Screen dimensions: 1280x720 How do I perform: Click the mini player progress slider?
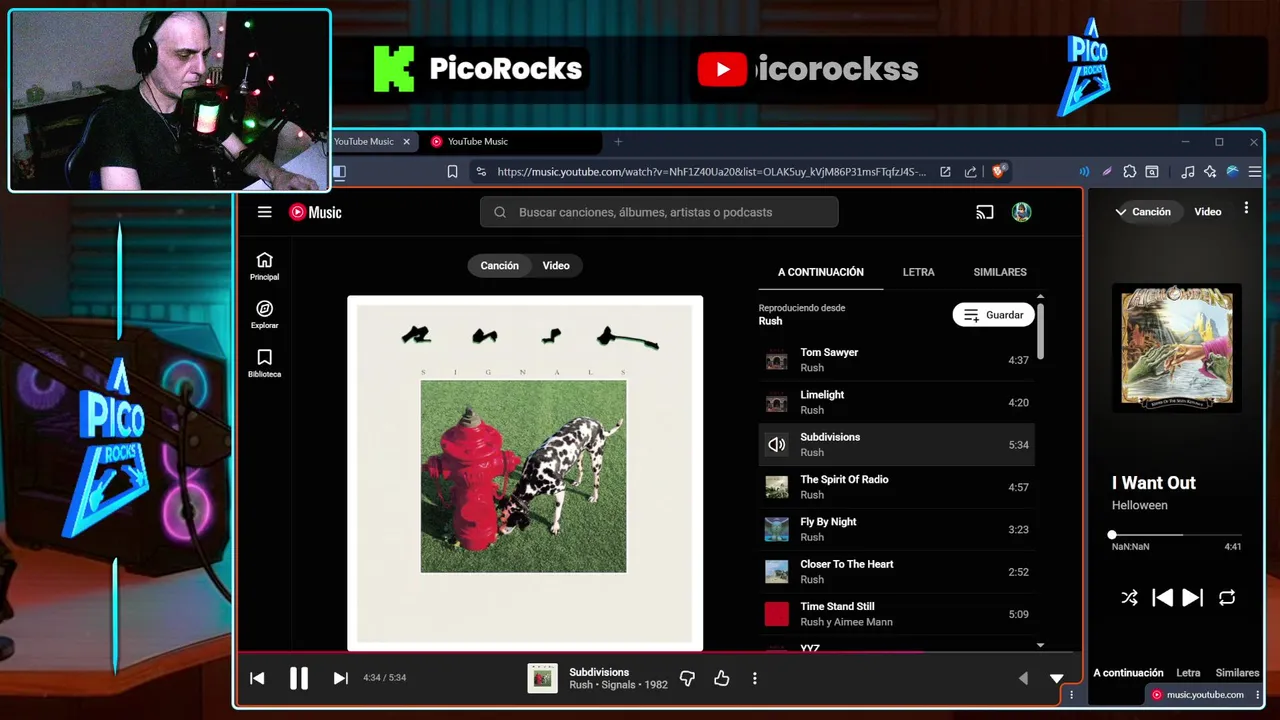click(x=1177, y=535)
